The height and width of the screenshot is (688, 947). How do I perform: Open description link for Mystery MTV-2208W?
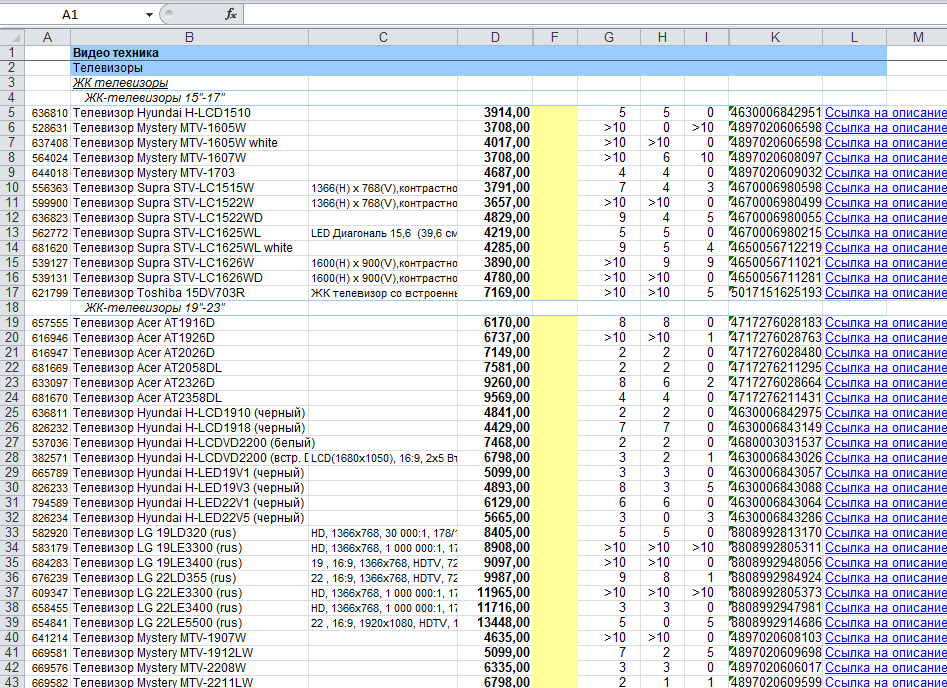pos(885,667)
